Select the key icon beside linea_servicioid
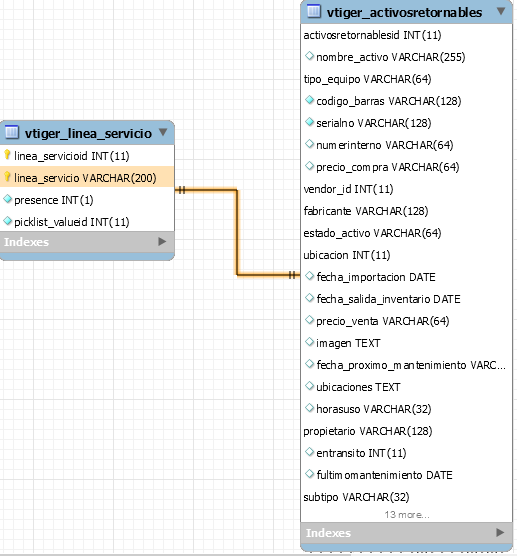This screenshot has width=517, height=556. click(x=7, y=155)
